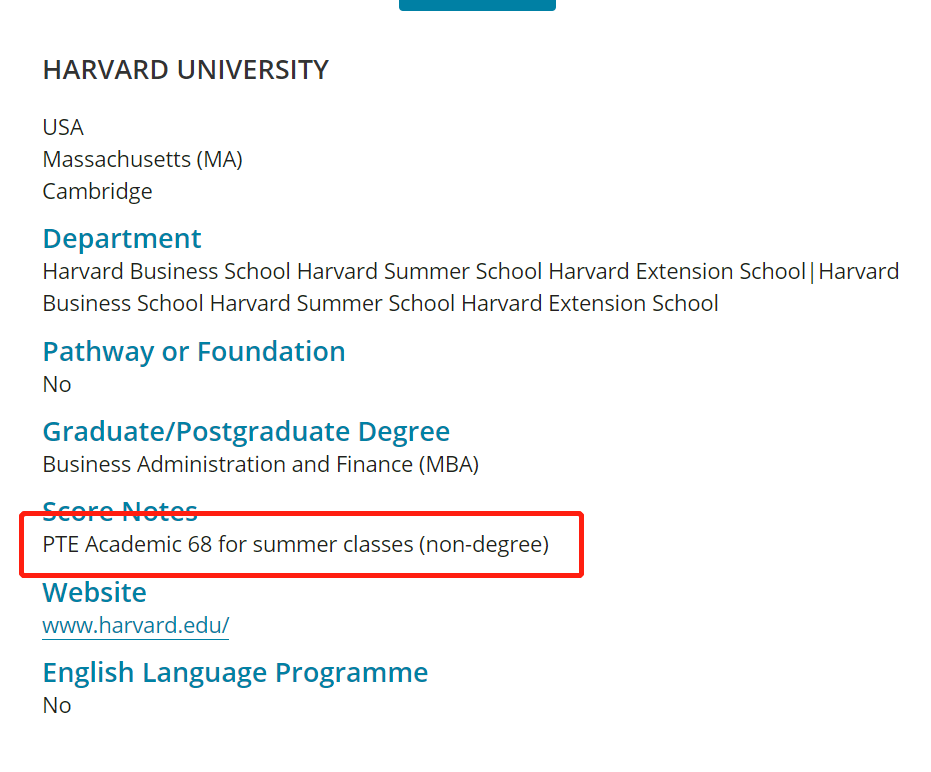This screenshot has height=772, width=931.
Task: Click the Score Notes heading
Action: point(120,511)
